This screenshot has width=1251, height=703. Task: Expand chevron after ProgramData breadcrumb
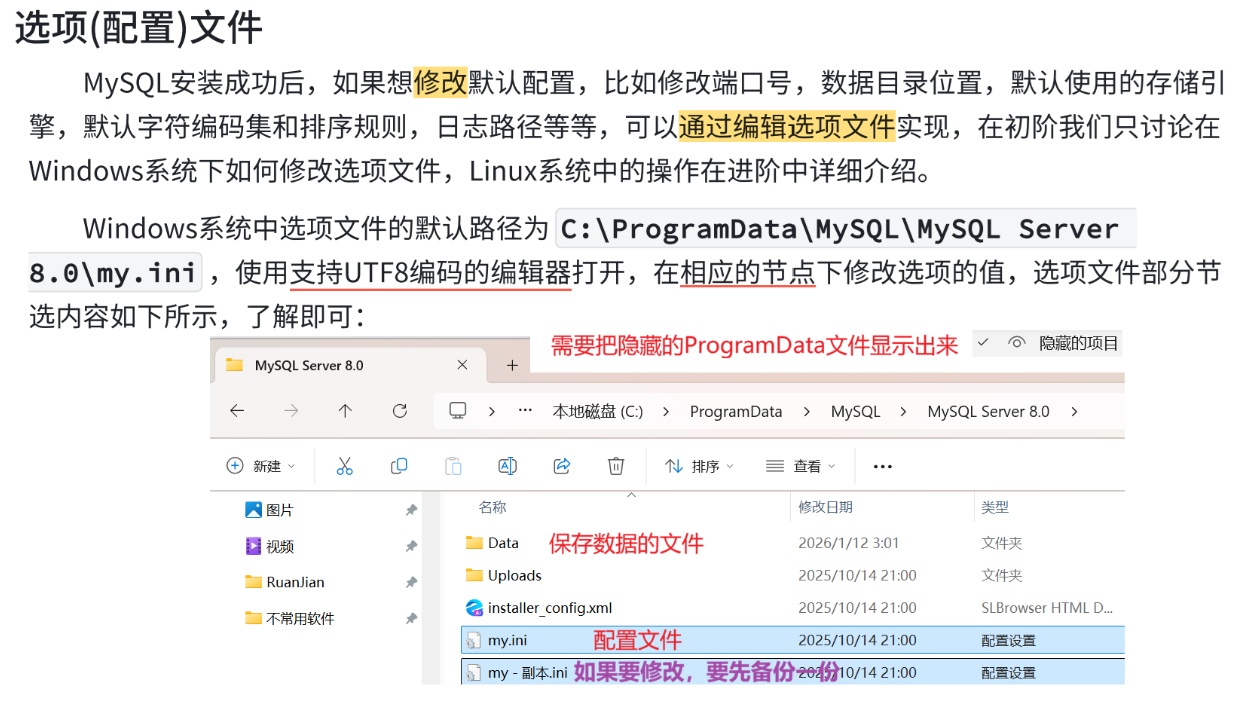tap(806, 411)
